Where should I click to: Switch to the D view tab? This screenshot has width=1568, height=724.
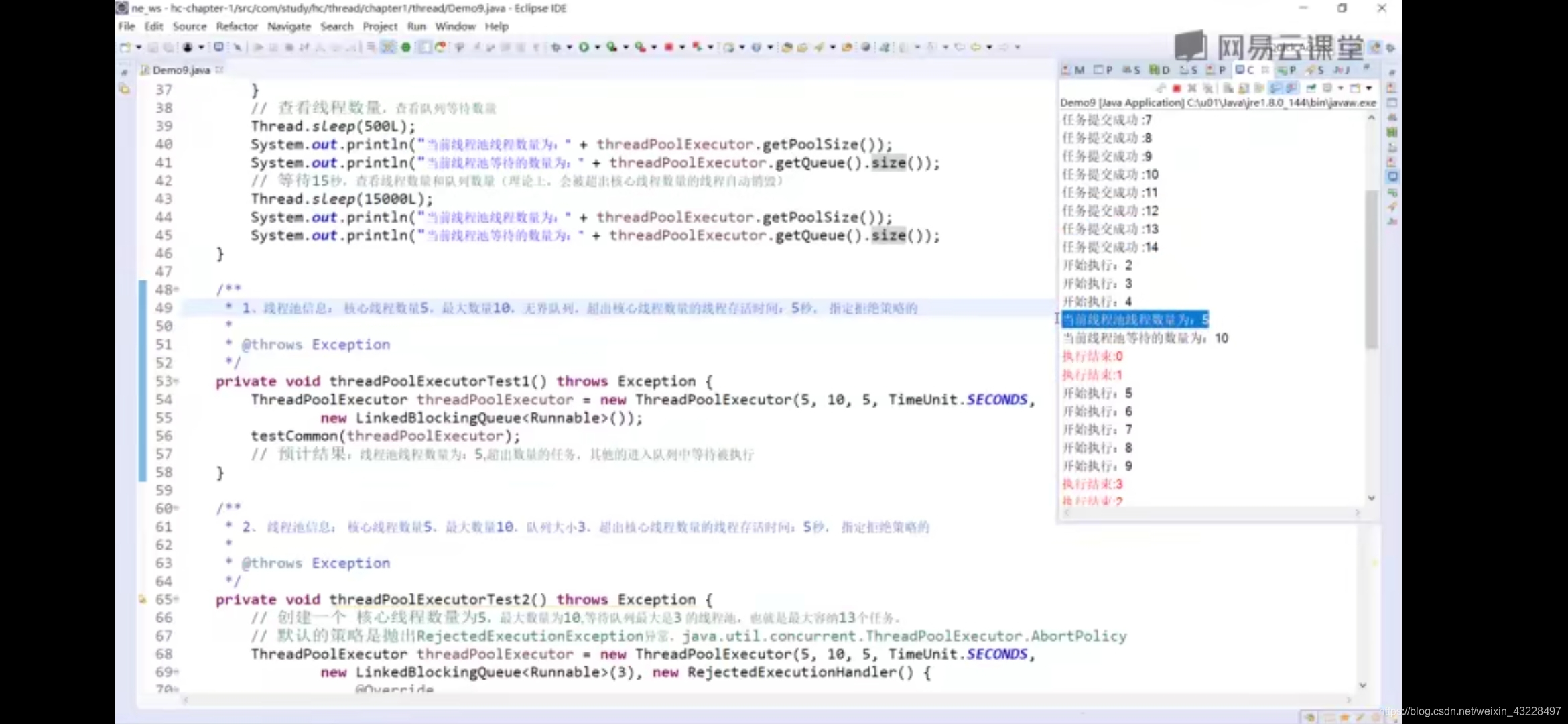(x=1159, y=70)
